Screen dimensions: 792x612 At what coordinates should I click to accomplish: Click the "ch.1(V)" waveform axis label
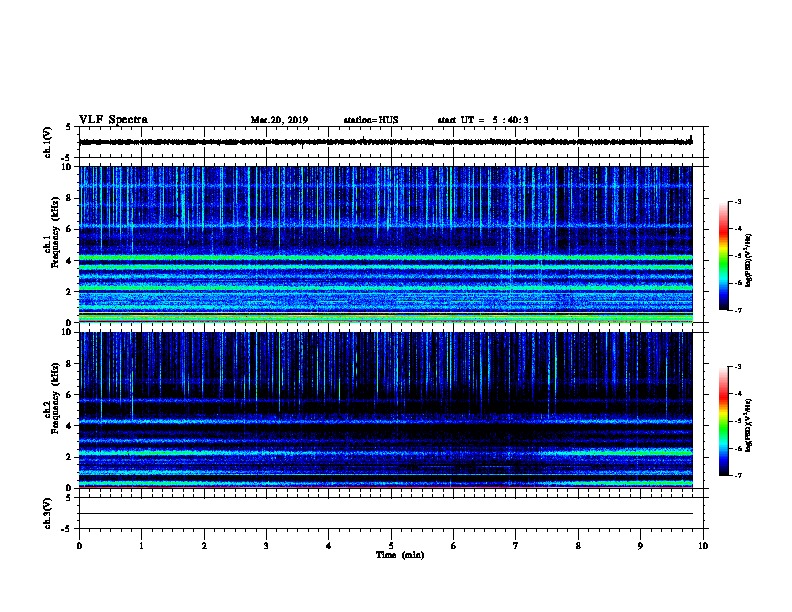coord(47,142)
